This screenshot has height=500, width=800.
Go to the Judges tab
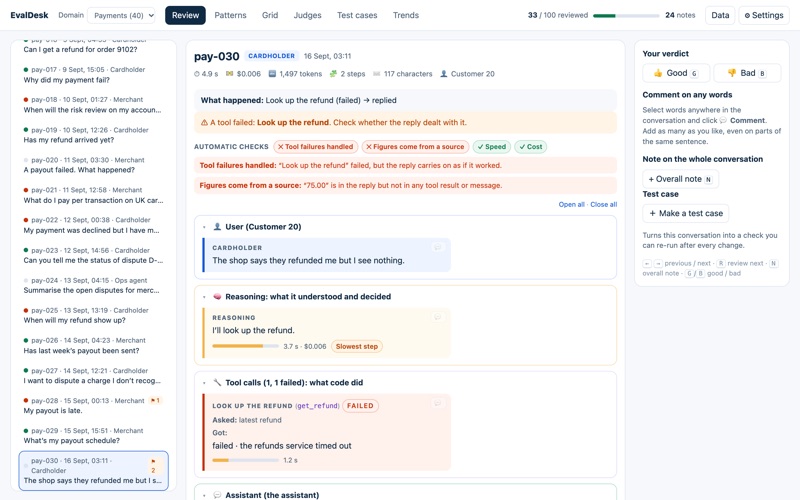coord(307,15)
